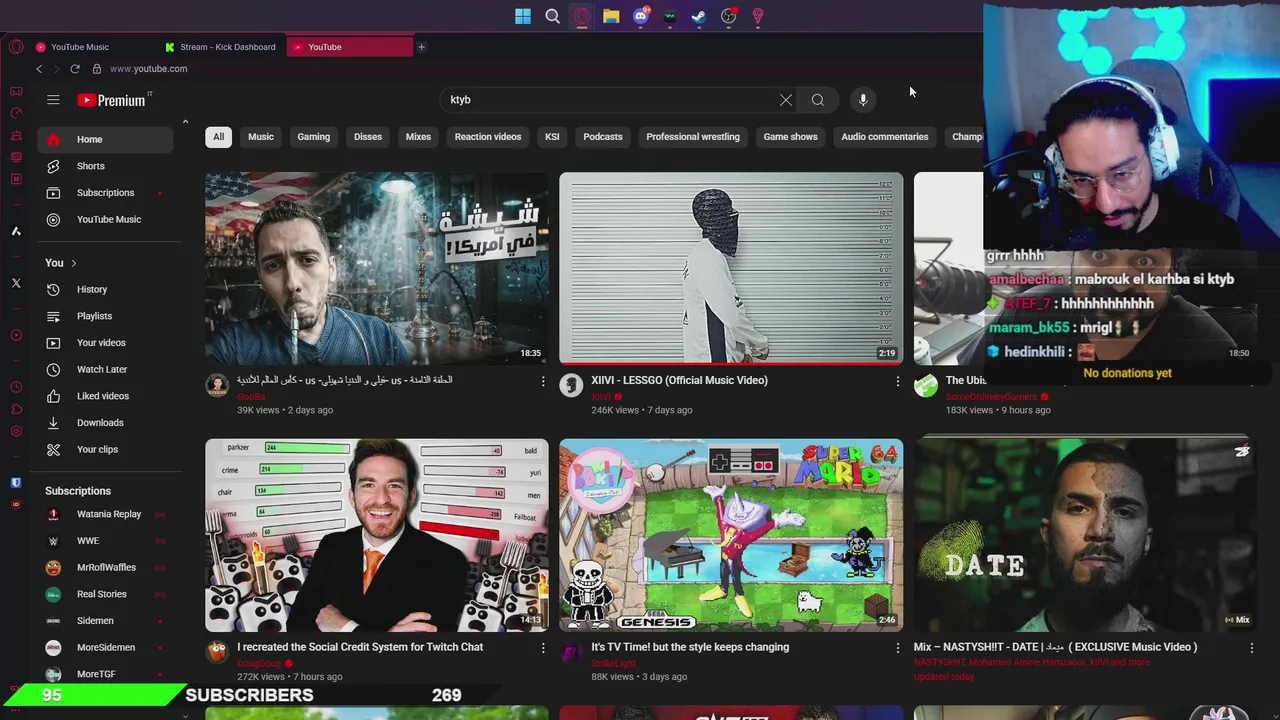Image resolution: width=1280 pixels, height=720 pixels.
Task: Open the YouTube hamburger guide menu
Action: point(53,100)
